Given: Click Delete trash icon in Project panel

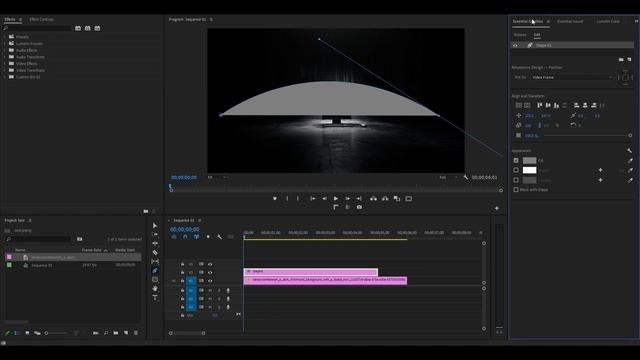Looking at the screenshot, I should click(136, 333).
